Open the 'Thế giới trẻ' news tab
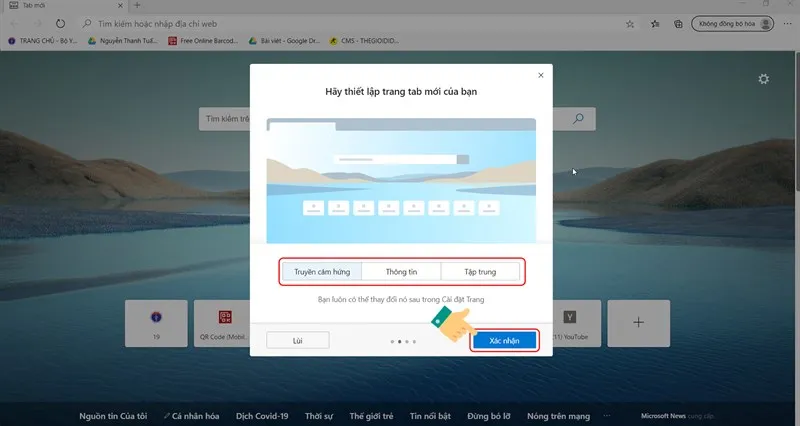Viewport: 800px width, 426px height. point(371,416)
